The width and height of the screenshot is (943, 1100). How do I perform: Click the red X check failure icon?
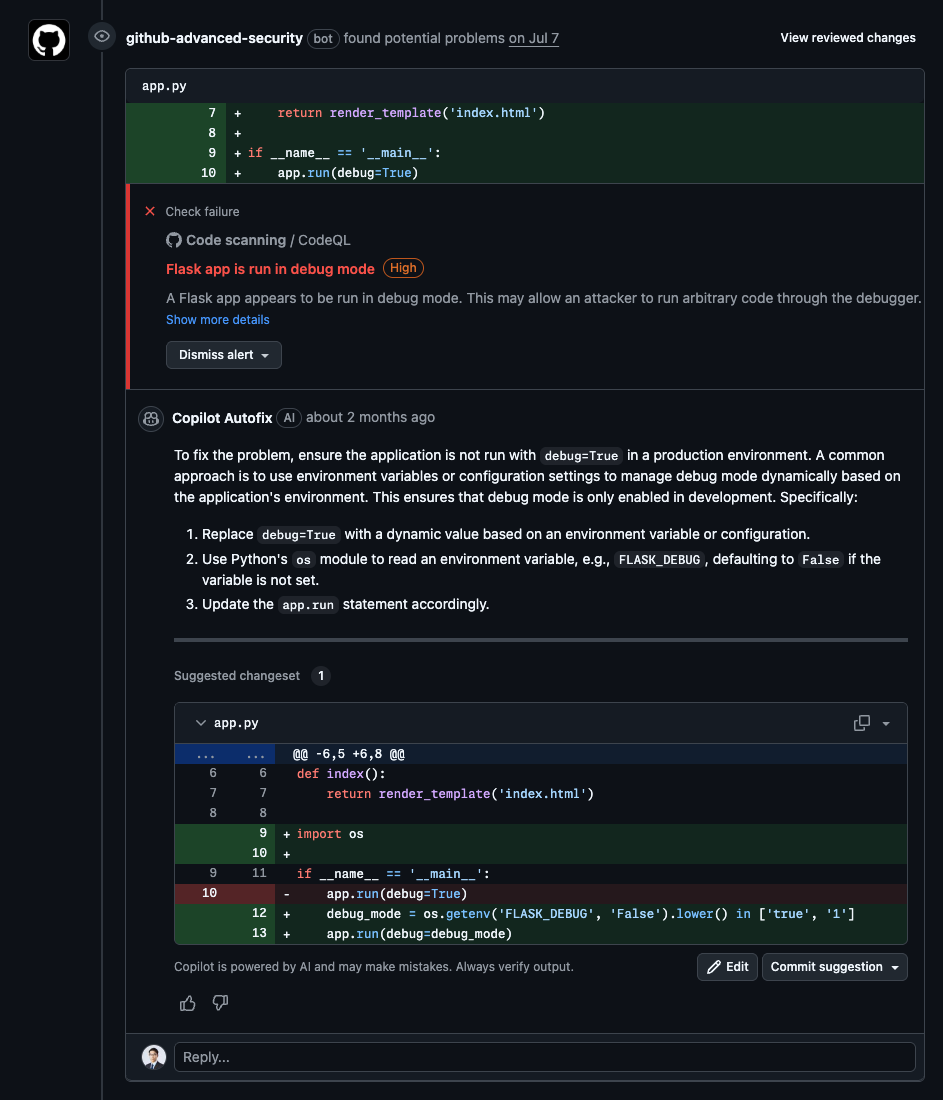(x=149, y=211)
